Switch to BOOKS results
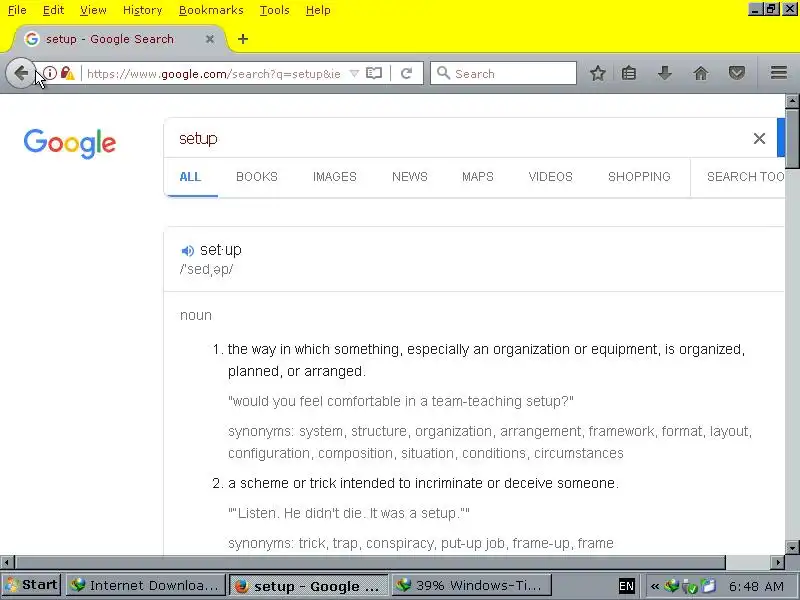Screen dimensions: 800x600 [257, 177]
